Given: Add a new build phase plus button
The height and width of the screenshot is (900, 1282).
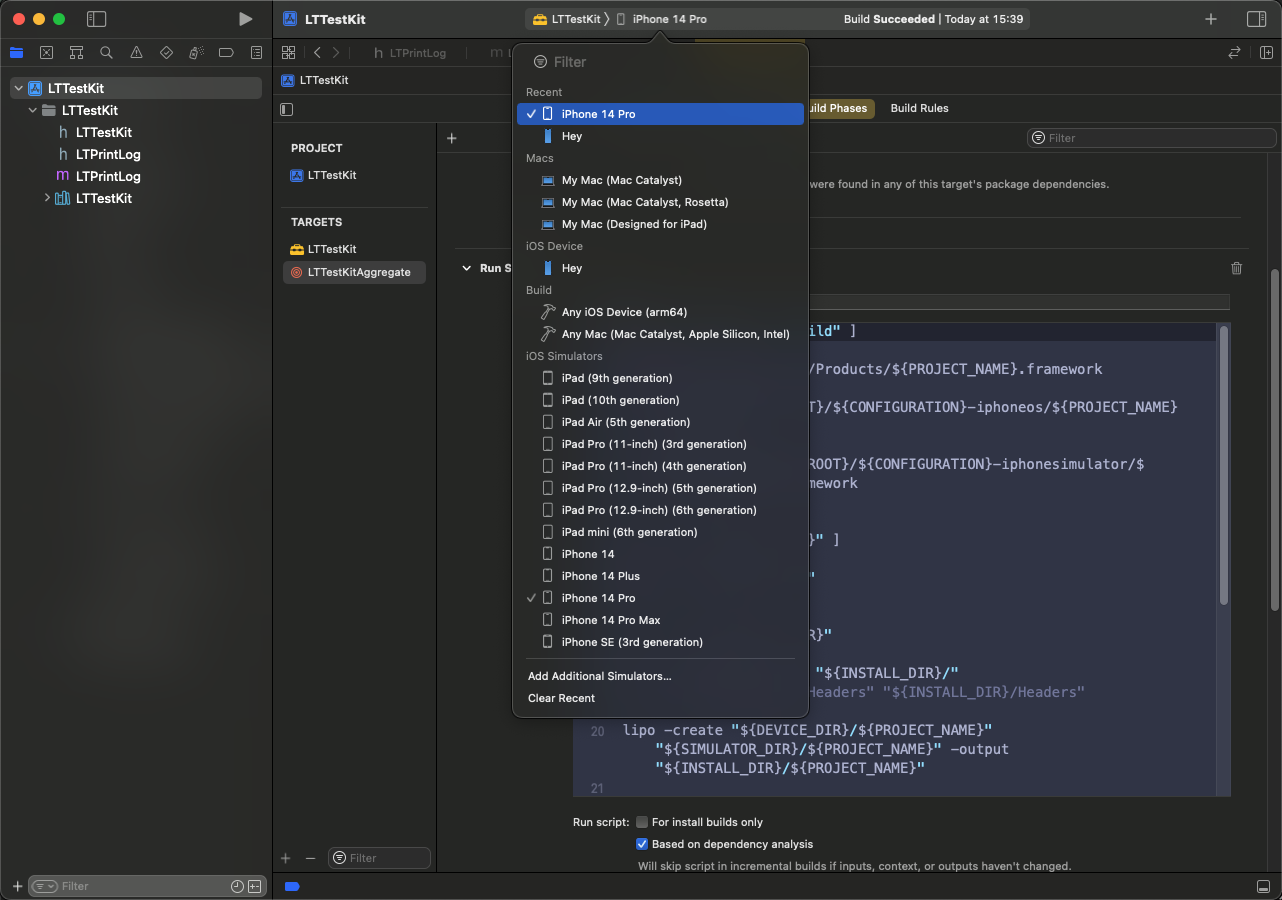Looking at the screenshot, I should pyautogui.click(x=451, y=138).
